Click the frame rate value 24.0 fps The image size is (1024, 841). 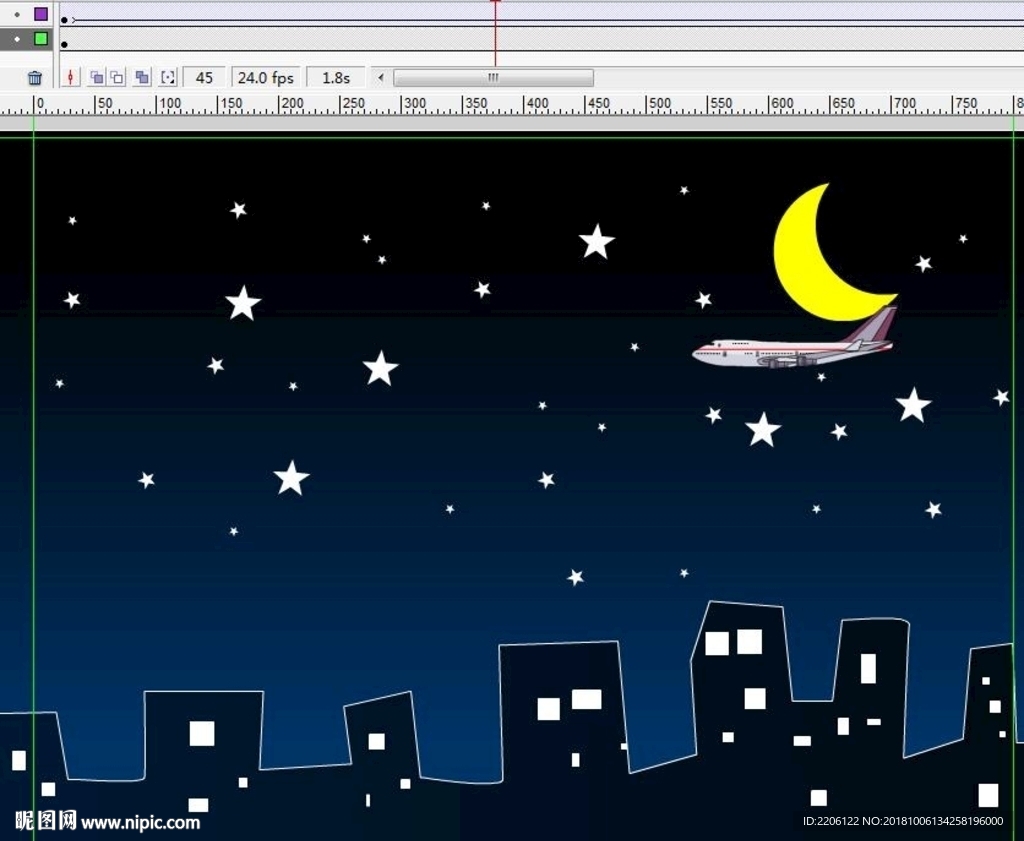click(266, 78)
